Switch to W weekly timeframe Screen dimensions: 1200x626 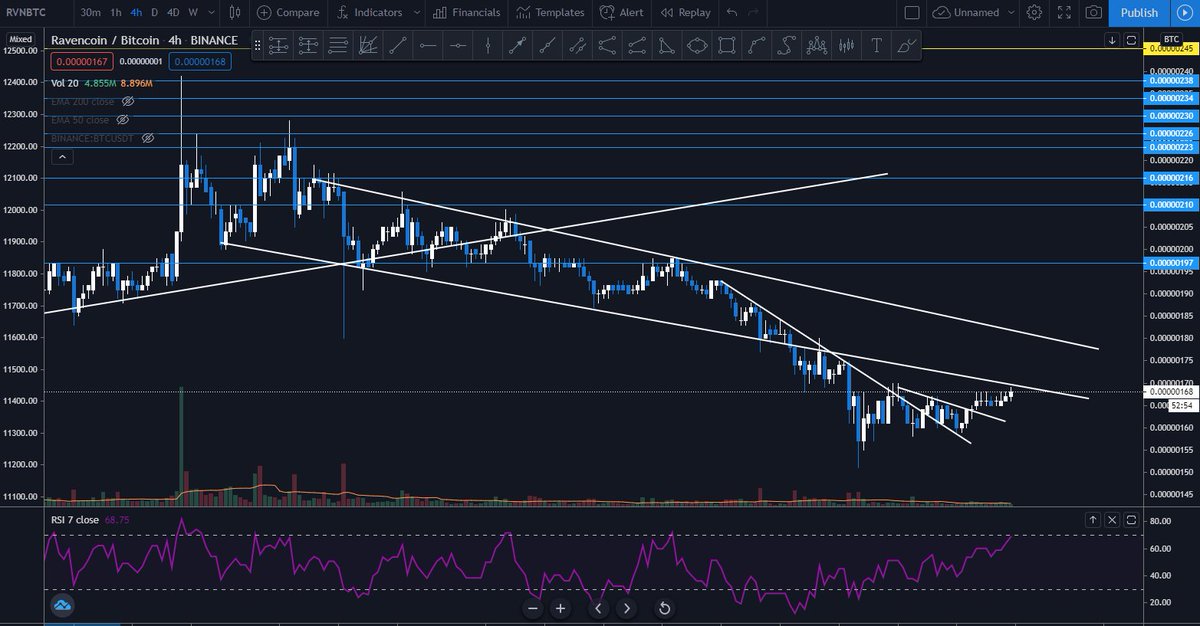[193, 13]
